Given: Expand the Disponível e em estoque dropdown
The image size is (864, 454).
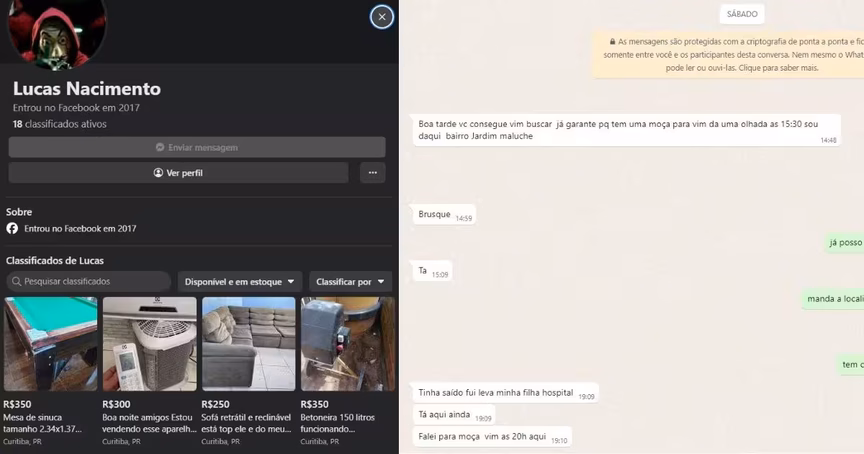Looking at the screenshot, I should tap(240, 282).
